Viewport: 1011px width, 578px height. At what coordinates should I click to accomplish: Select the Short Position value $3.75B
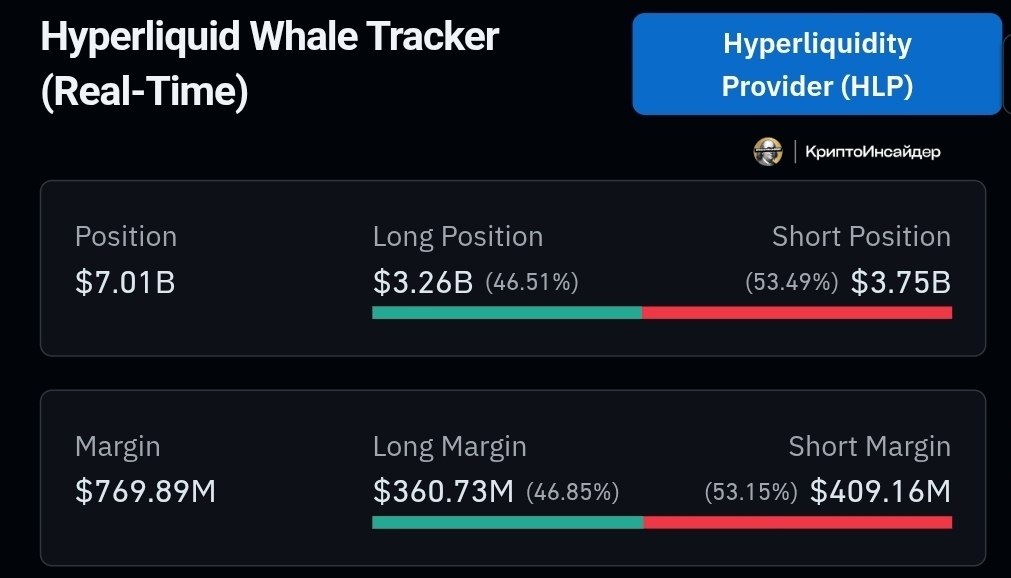point(900,283)
